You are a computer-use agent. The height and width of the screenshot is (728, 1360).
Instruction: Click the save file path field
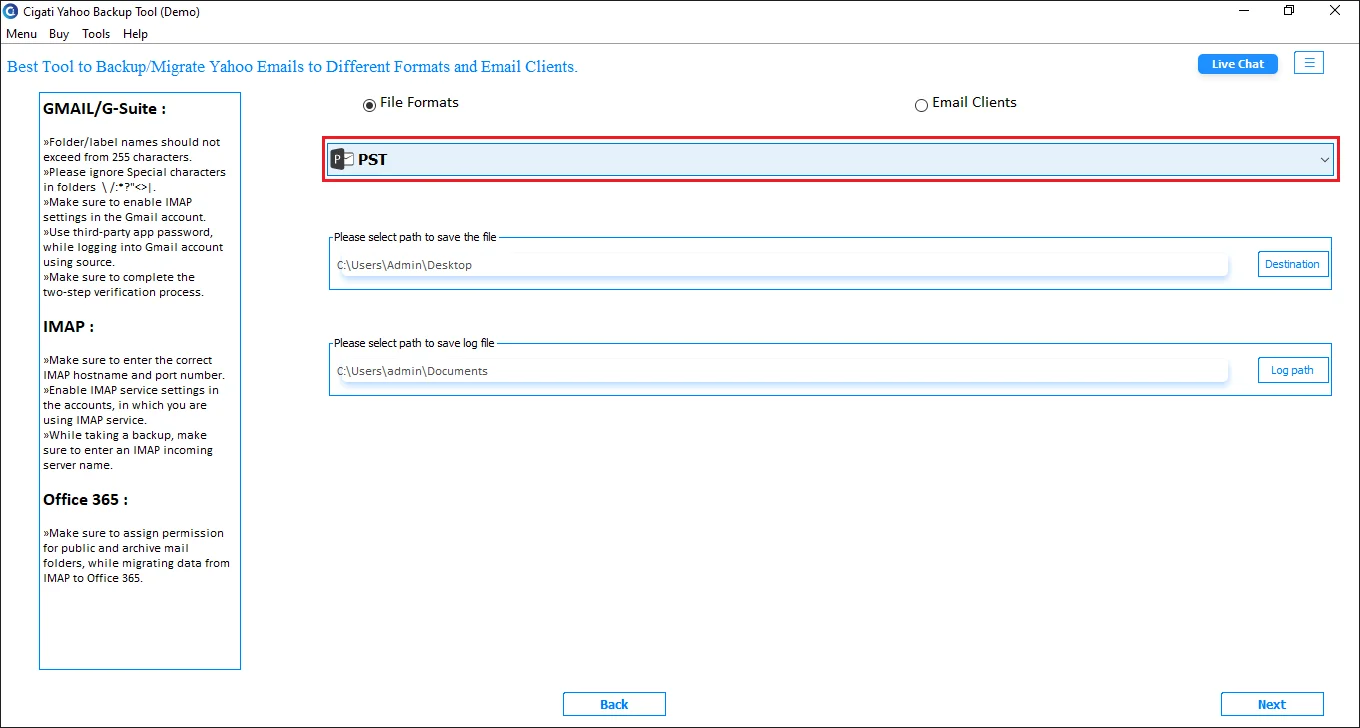click(x=782, y=265)
